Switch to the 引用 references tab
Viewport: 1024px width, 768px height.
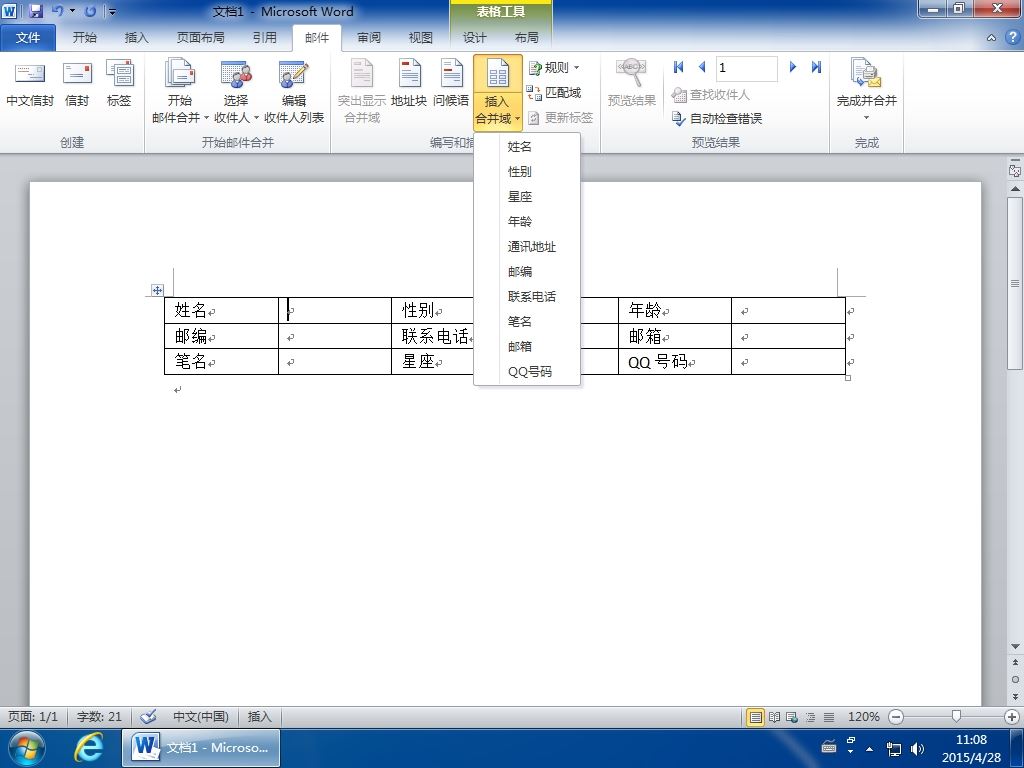tap(264, 38)
